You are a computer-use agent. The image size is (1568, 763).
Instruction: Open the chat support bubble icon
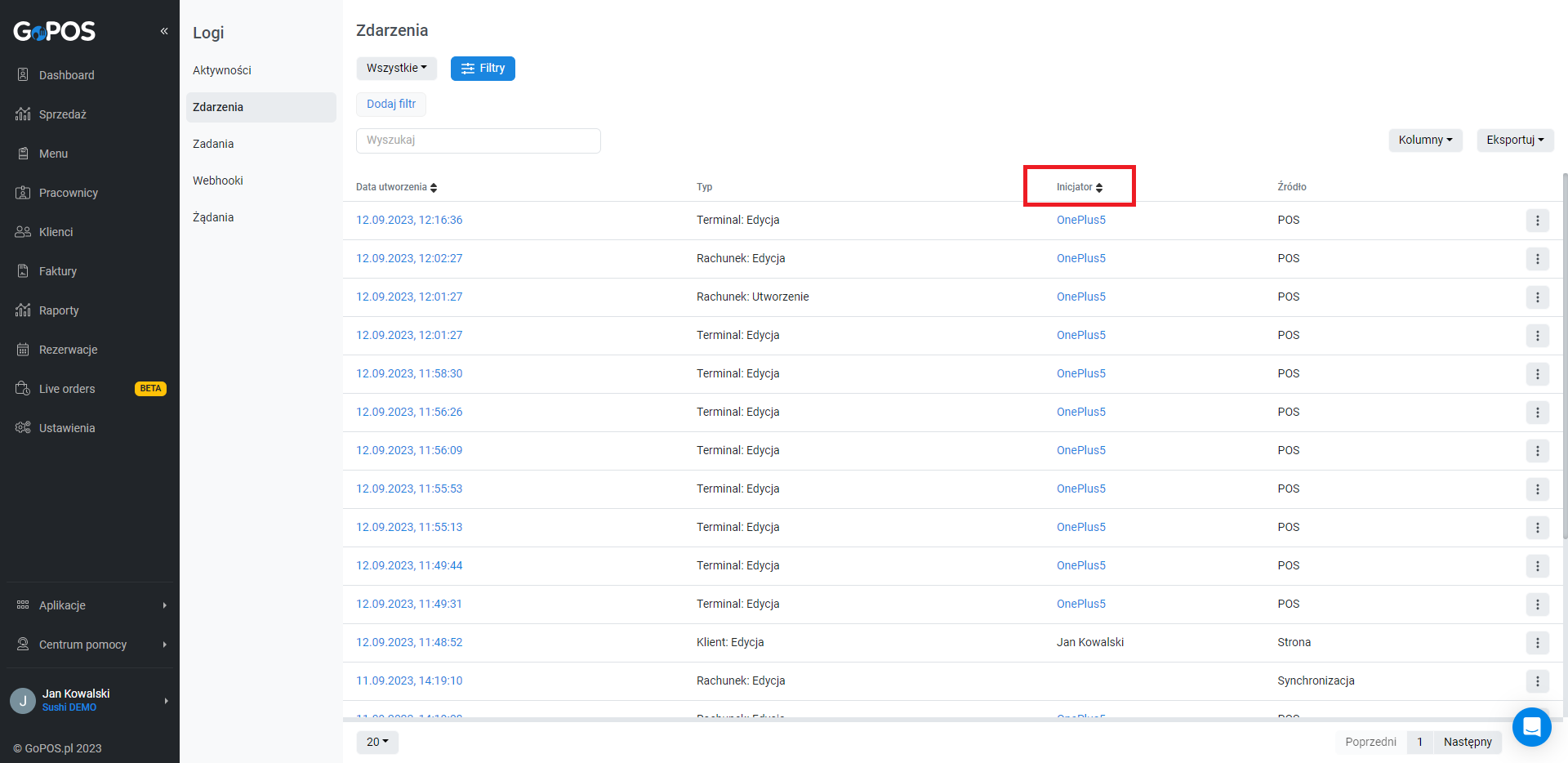(1531, 726)
